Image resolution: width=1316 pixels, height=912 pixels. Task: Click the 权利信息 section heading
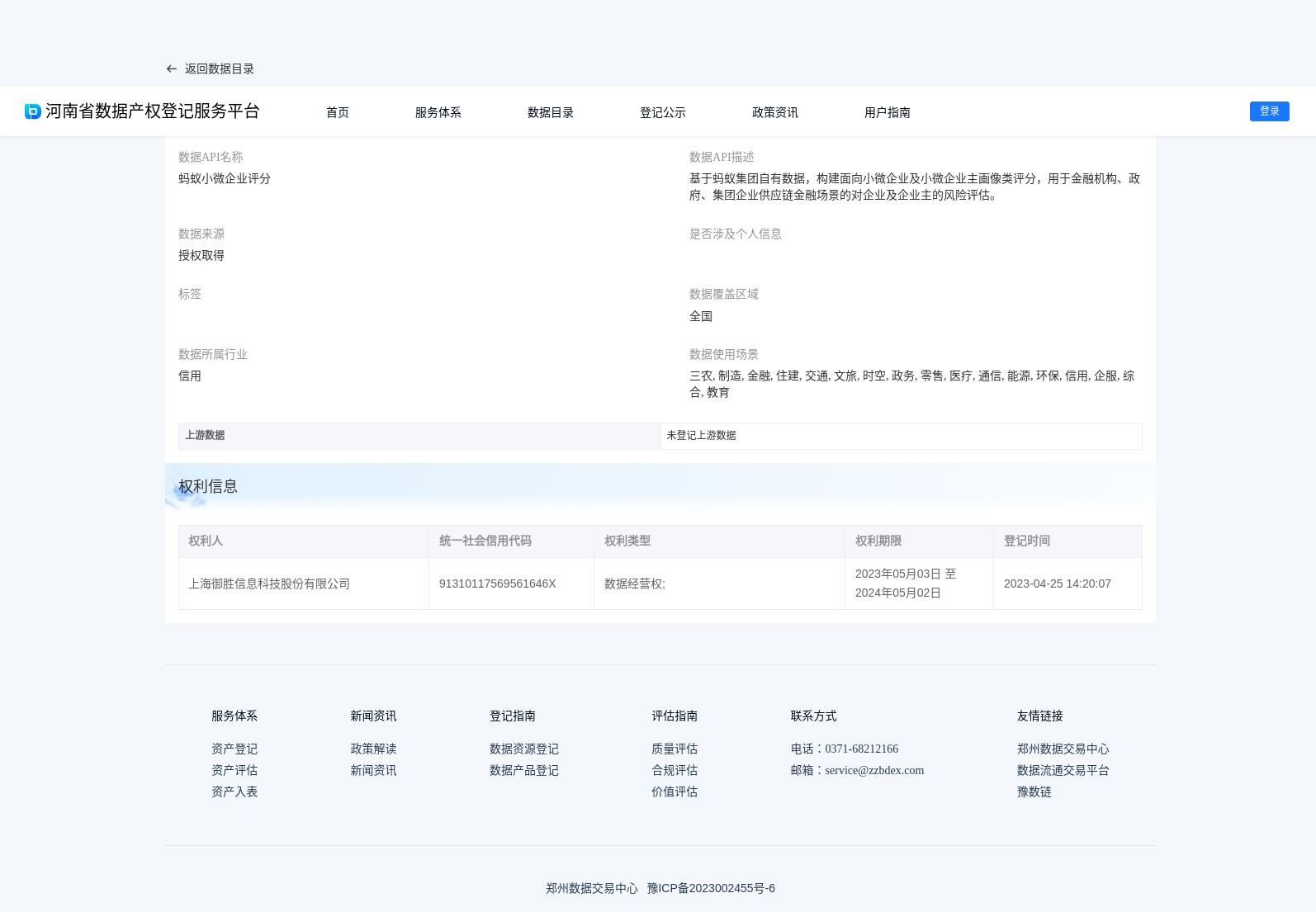pos(208,486)
